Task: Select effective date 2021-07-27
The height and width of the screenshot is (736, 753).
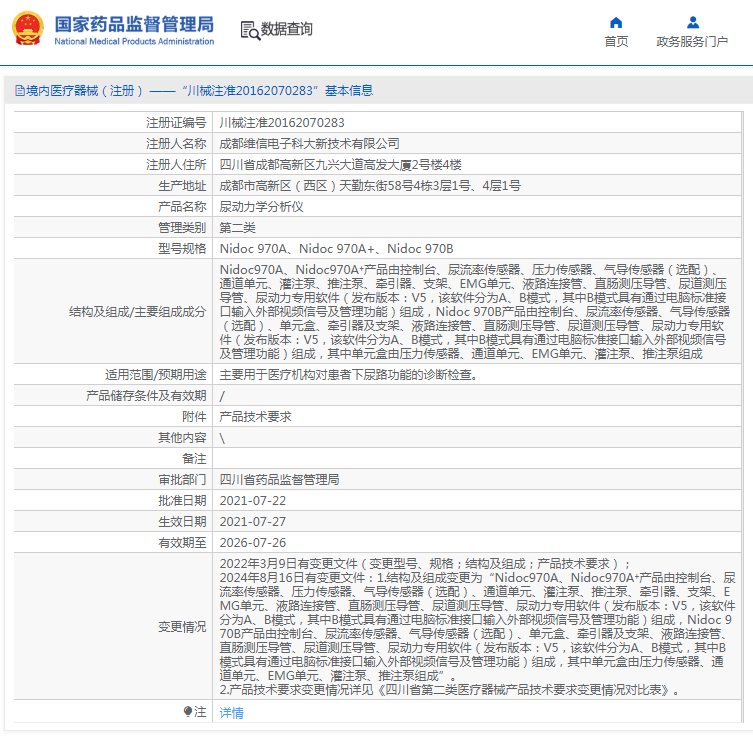Action: [x=253, y=522]
